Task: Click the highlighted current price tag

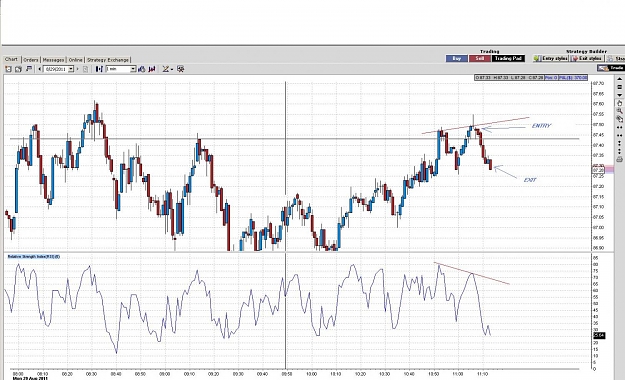Action: (x=598, y=170)
